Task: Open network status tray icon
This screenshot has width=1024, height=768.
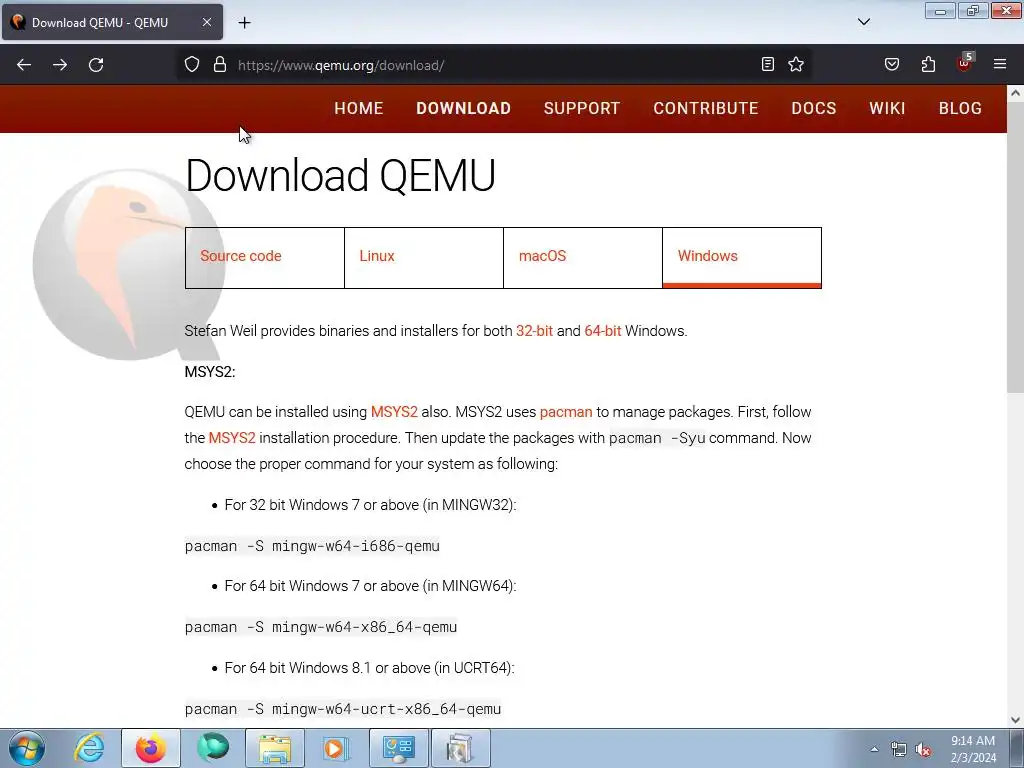Action: [x=899, y=750]
